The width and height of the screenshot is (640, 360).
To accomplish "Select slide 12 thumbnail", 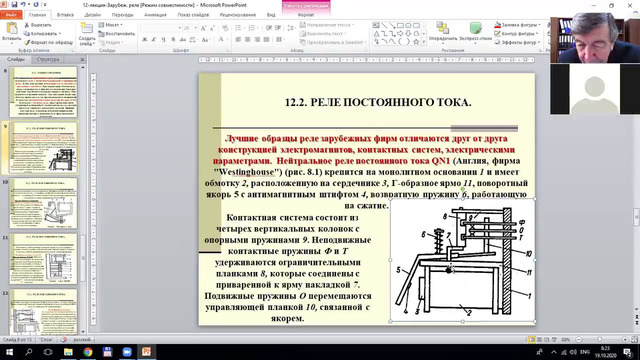I will [x=43, y=312].
